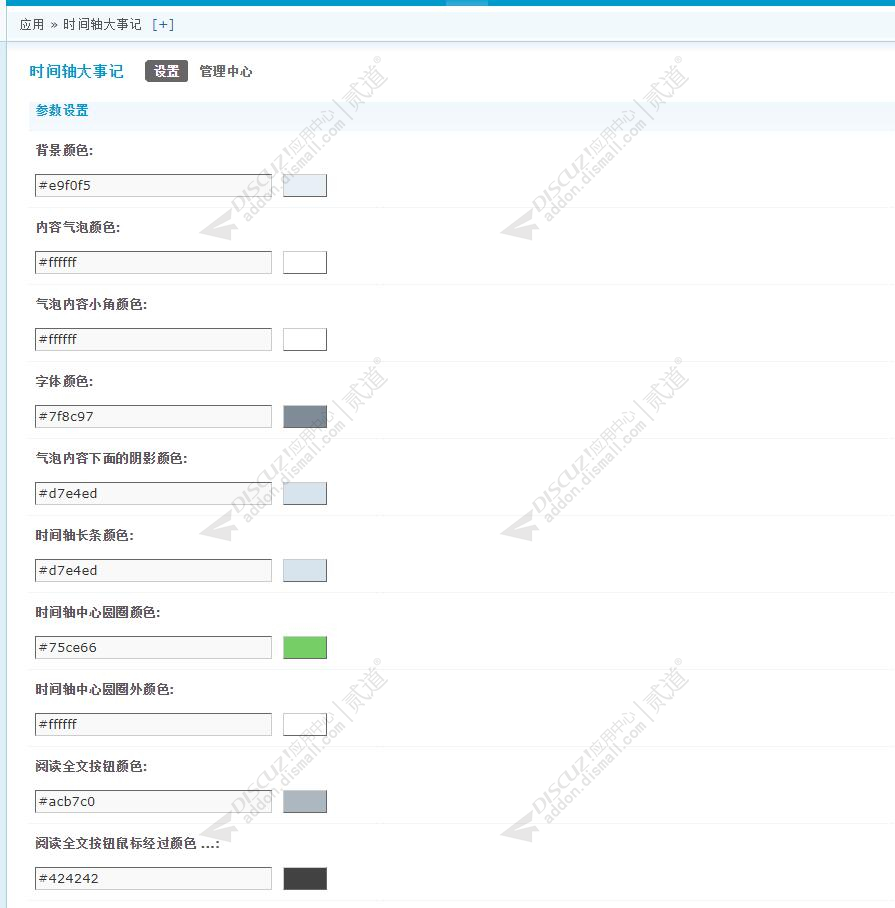The height and width of the screenshot is (908, 895).
Task: Click the 气泡内容下面的阴影颜色: label
Action: pos(111,459)
